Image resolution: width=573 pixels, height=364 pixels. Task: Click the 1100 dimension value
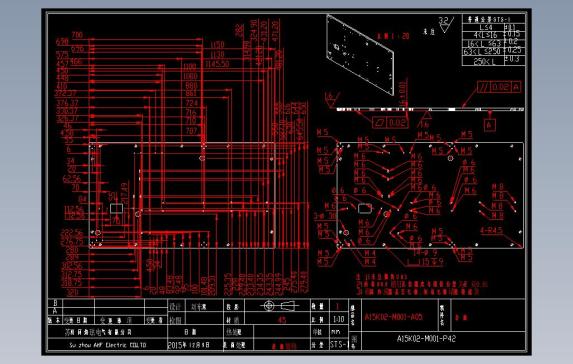point(190,67)
